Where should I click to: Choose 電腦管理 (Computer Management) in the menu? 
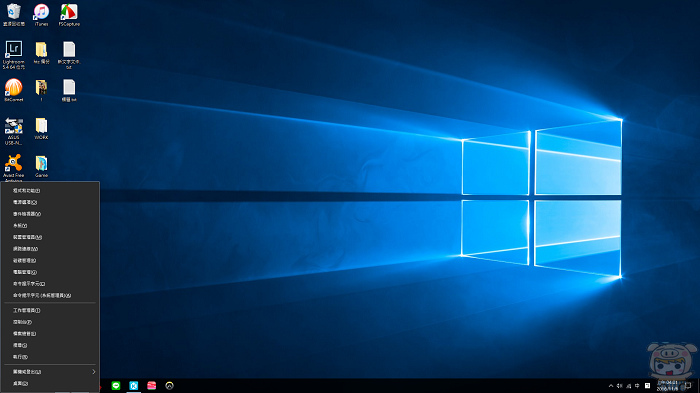[50, 272]
